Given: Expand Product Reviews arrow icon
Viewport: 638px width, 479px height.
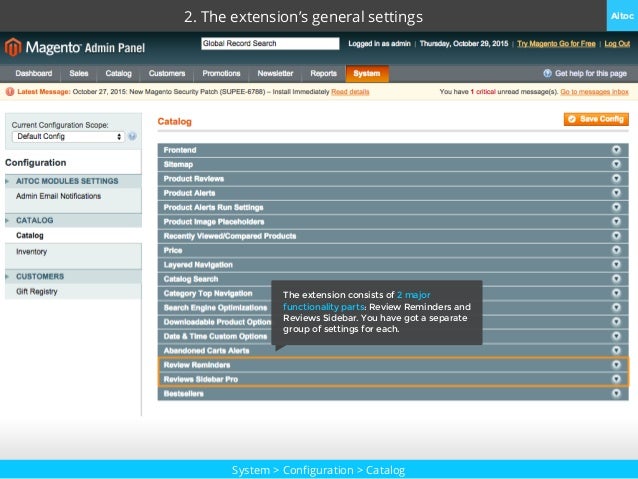Looking at the screenshot, I should [616, 178].
